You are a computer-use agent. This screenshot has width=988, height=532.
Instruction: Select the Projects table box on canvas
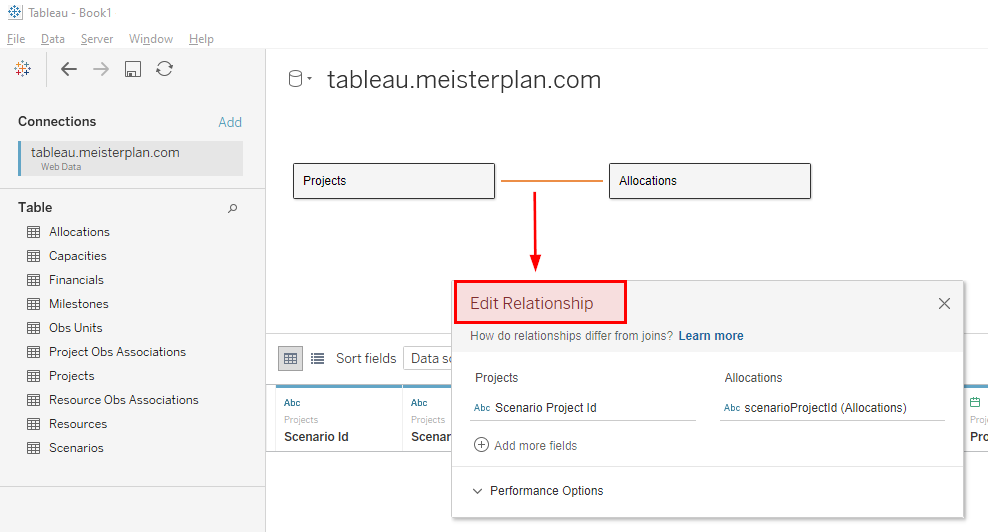(x=394, y=181)
